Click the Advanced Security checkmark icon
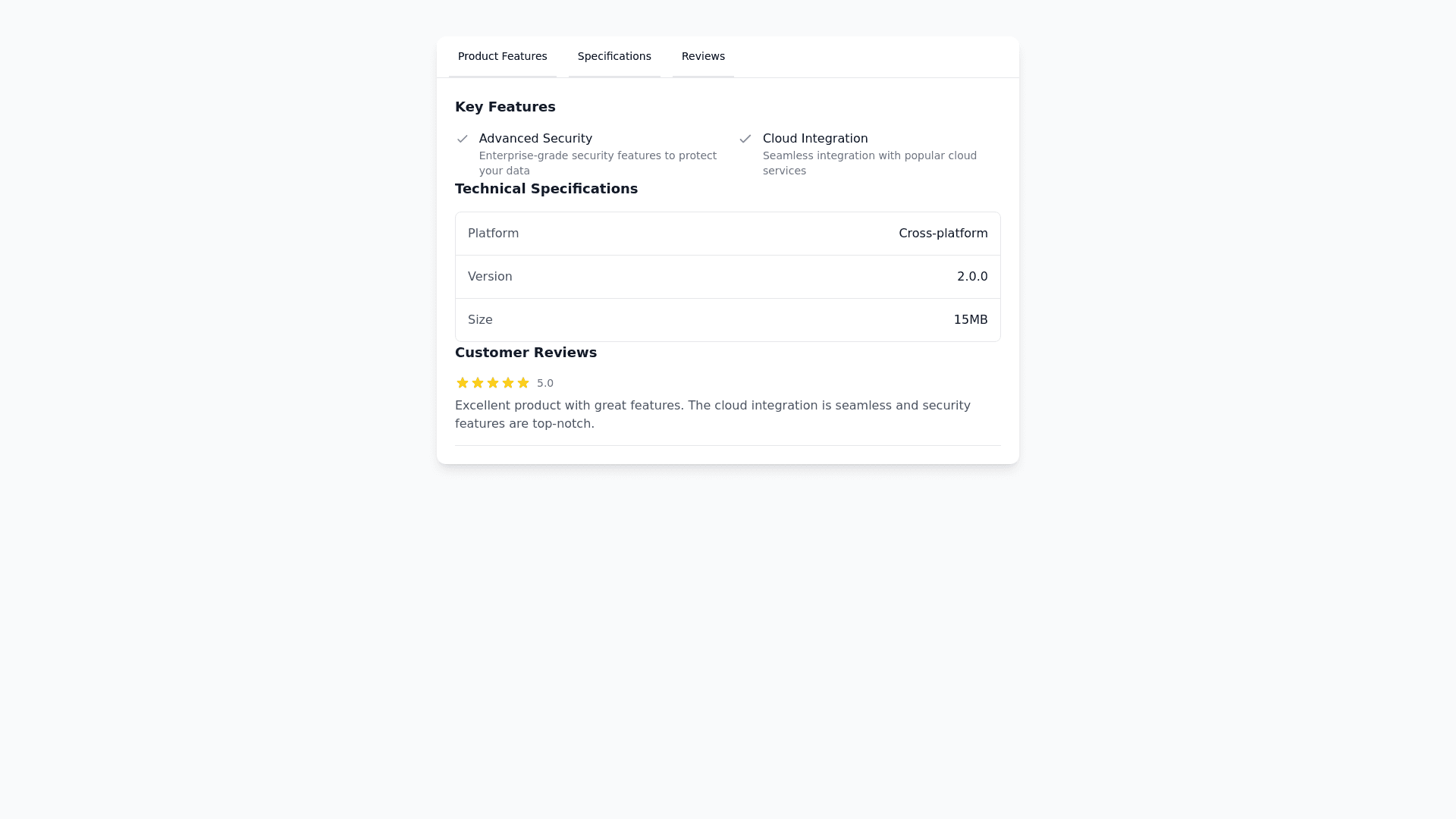The height and width of the screenshot is (819, 1456). pyautogui.click(x=463, y=139)
